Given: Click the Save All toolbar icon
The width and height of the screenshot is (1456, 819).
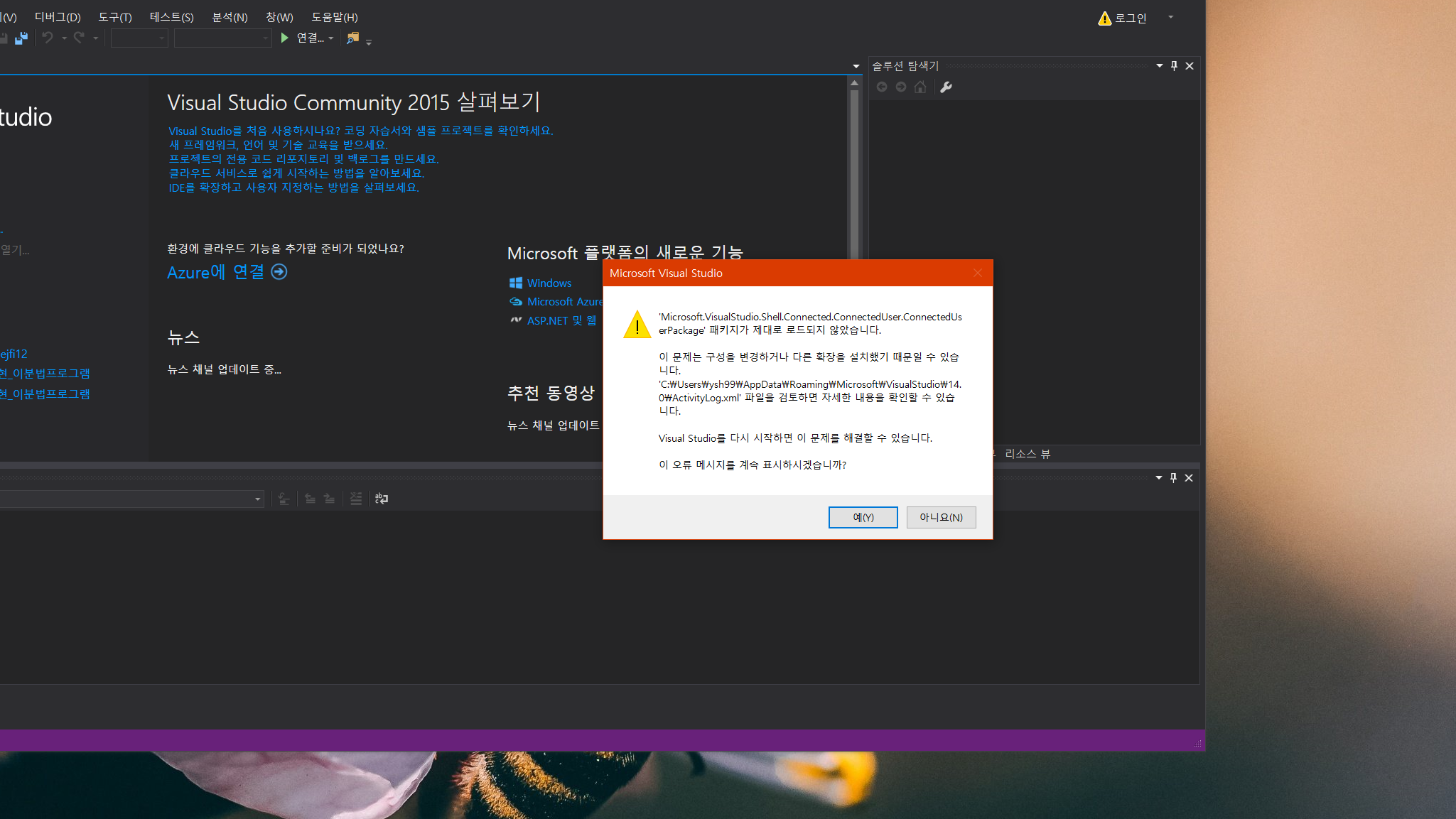Looking at the screenshot, I should [x=21, y=38].
